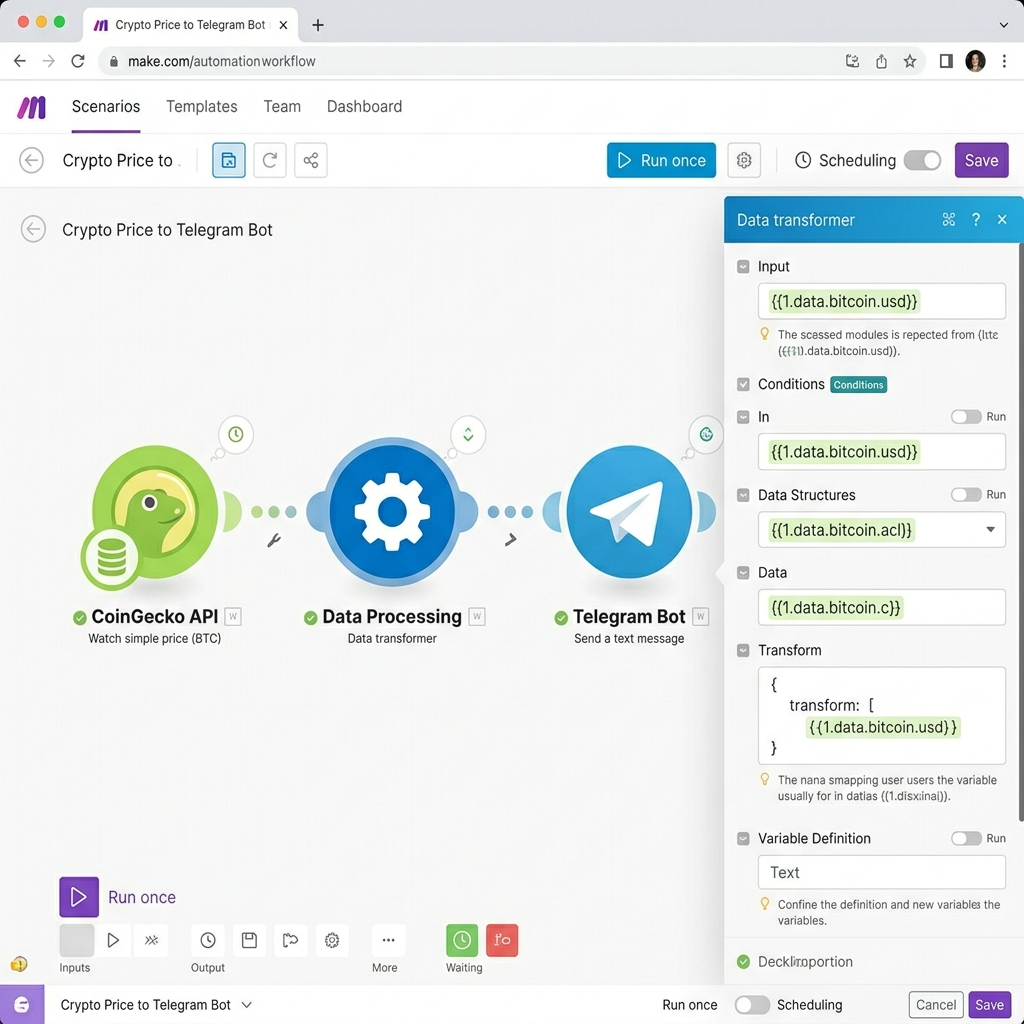Open scenario settings gear next to Run once

point(744,160)
